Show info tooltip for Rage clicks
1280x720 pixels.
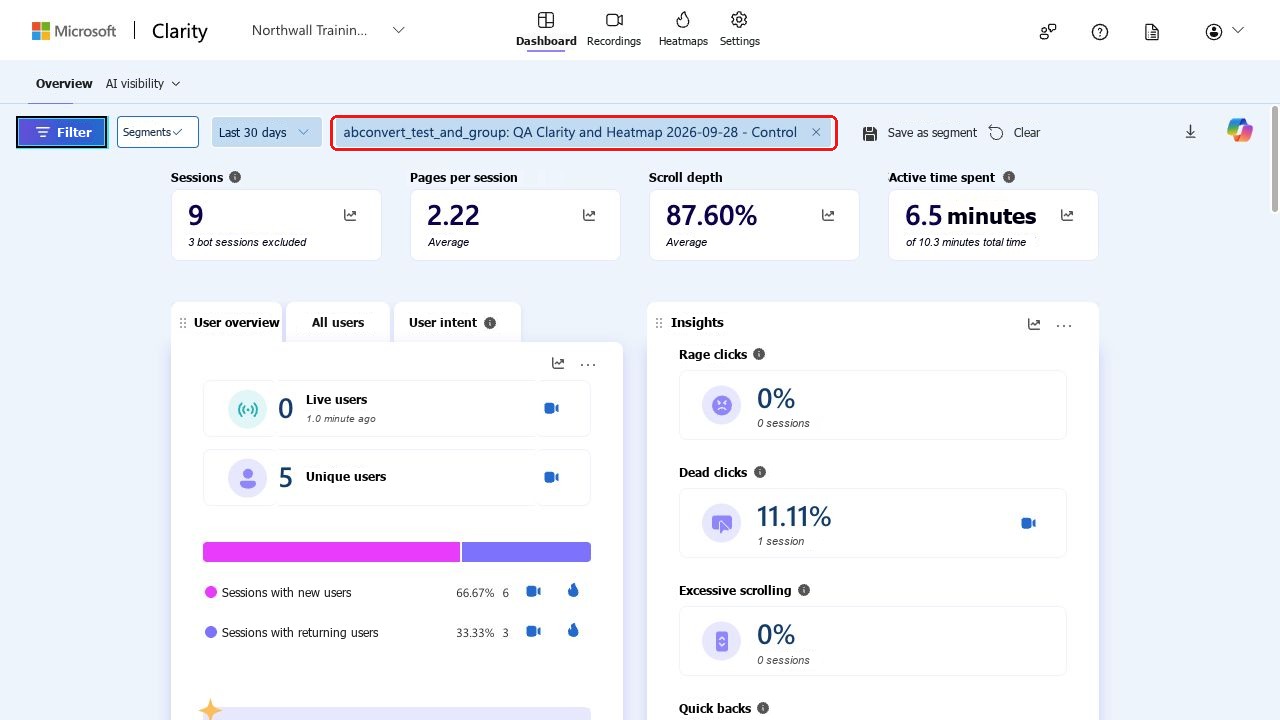point(759,354)
